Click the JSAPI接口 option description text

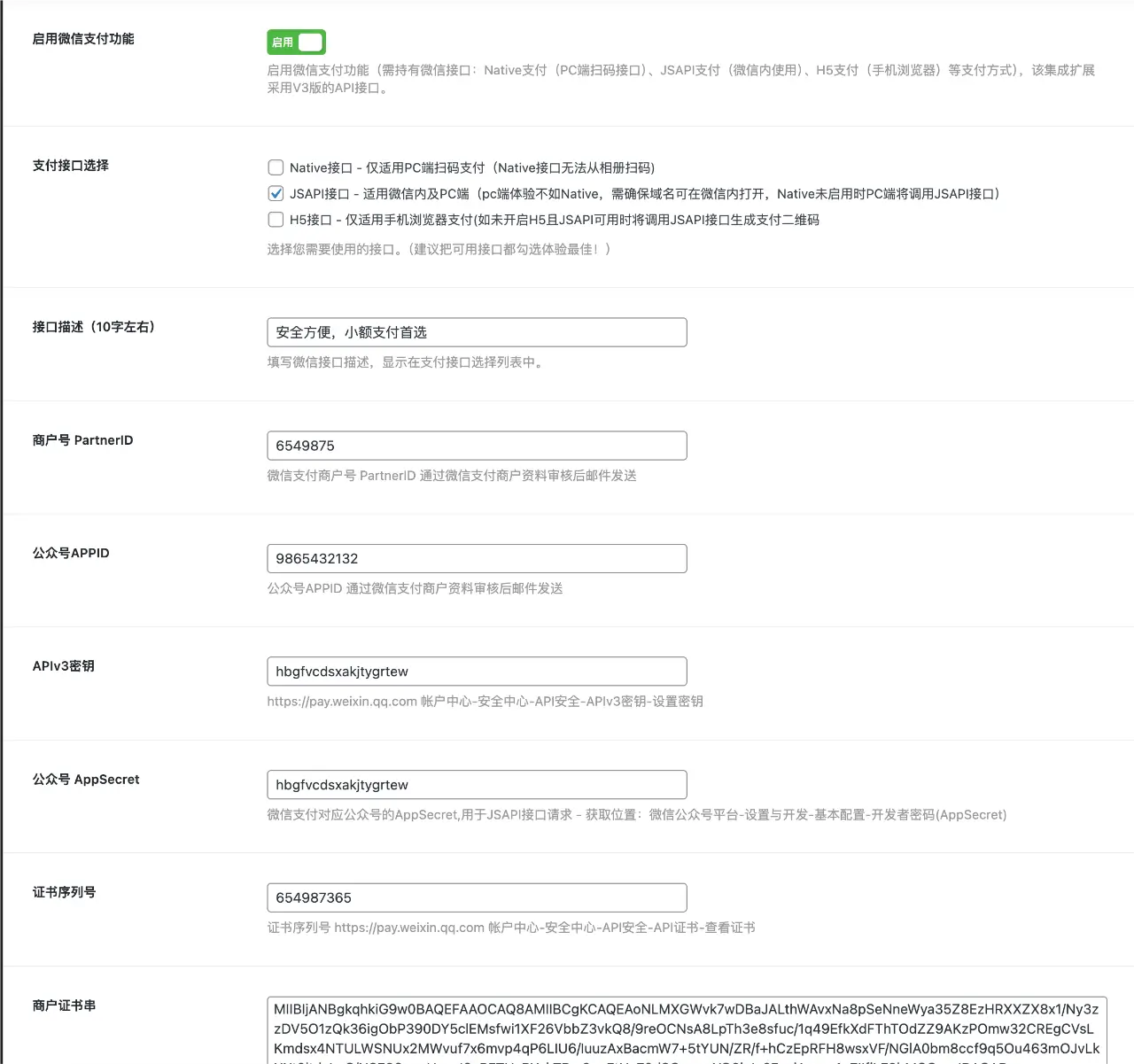tap(645, 193)
